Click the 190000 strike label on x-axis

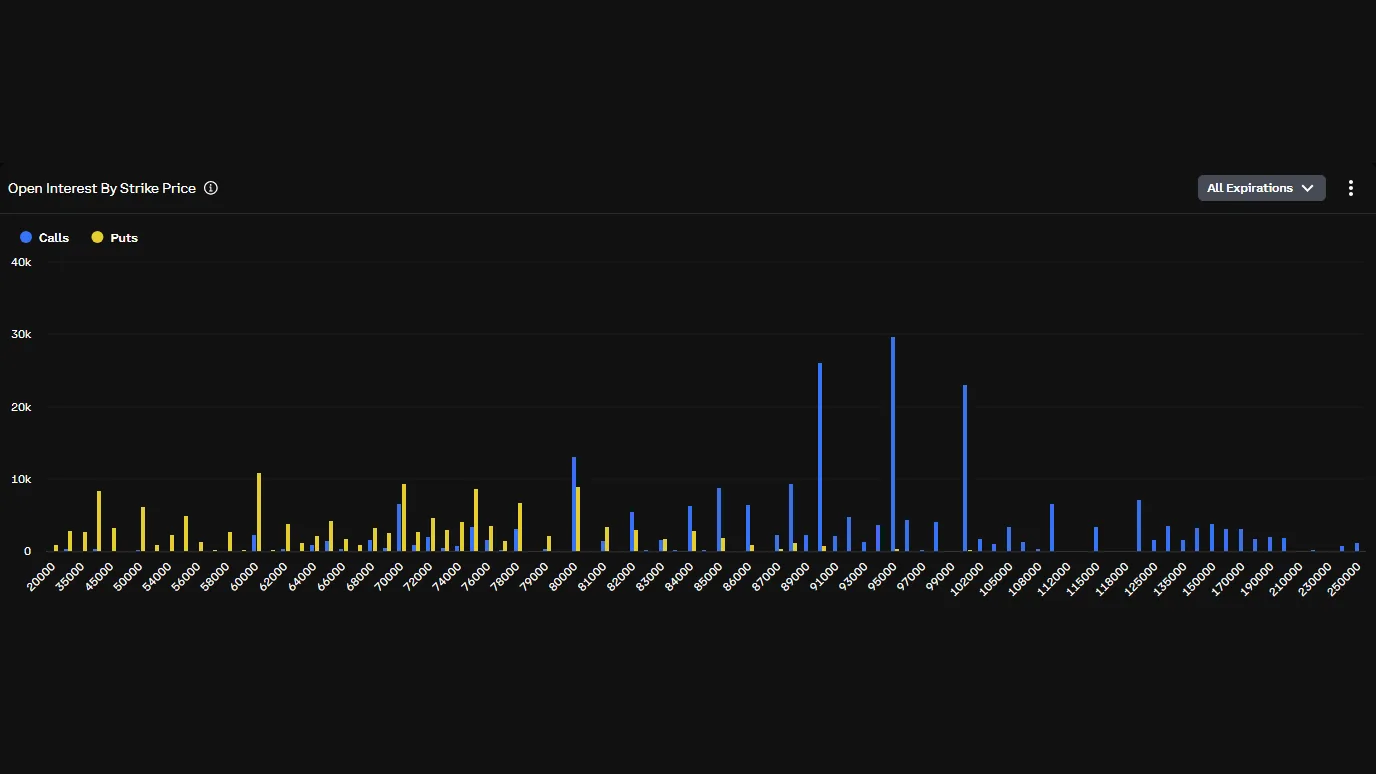tap(1256, 578)
